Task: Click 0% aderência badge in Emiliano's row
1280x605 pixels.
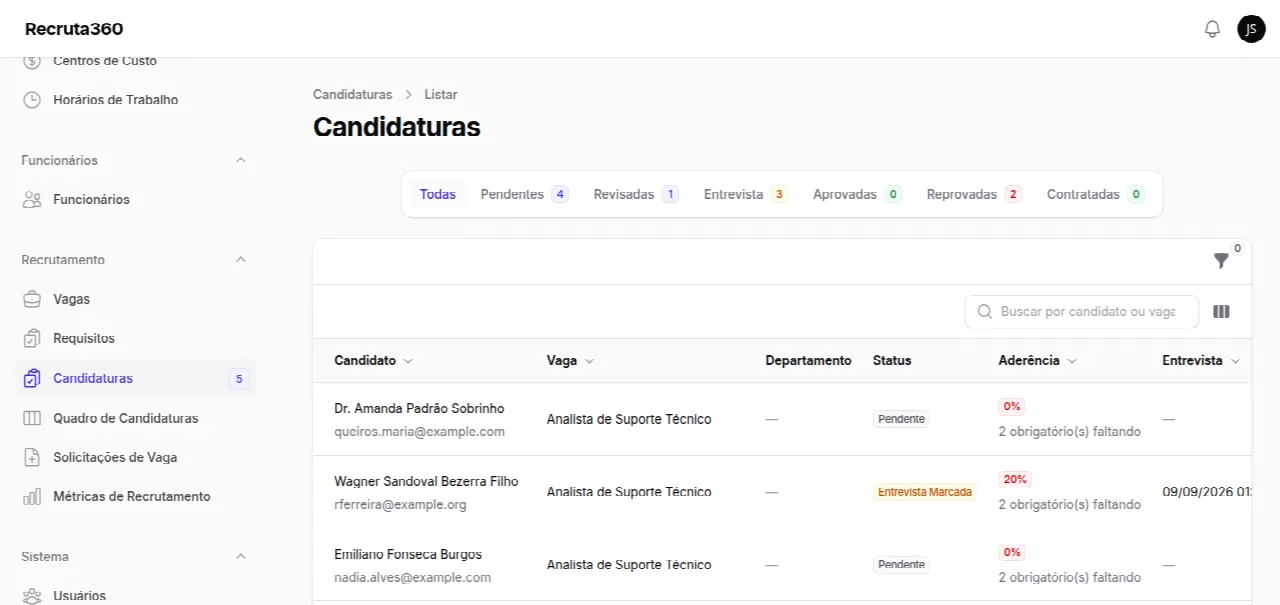Action: click(x=1011, y=553)
